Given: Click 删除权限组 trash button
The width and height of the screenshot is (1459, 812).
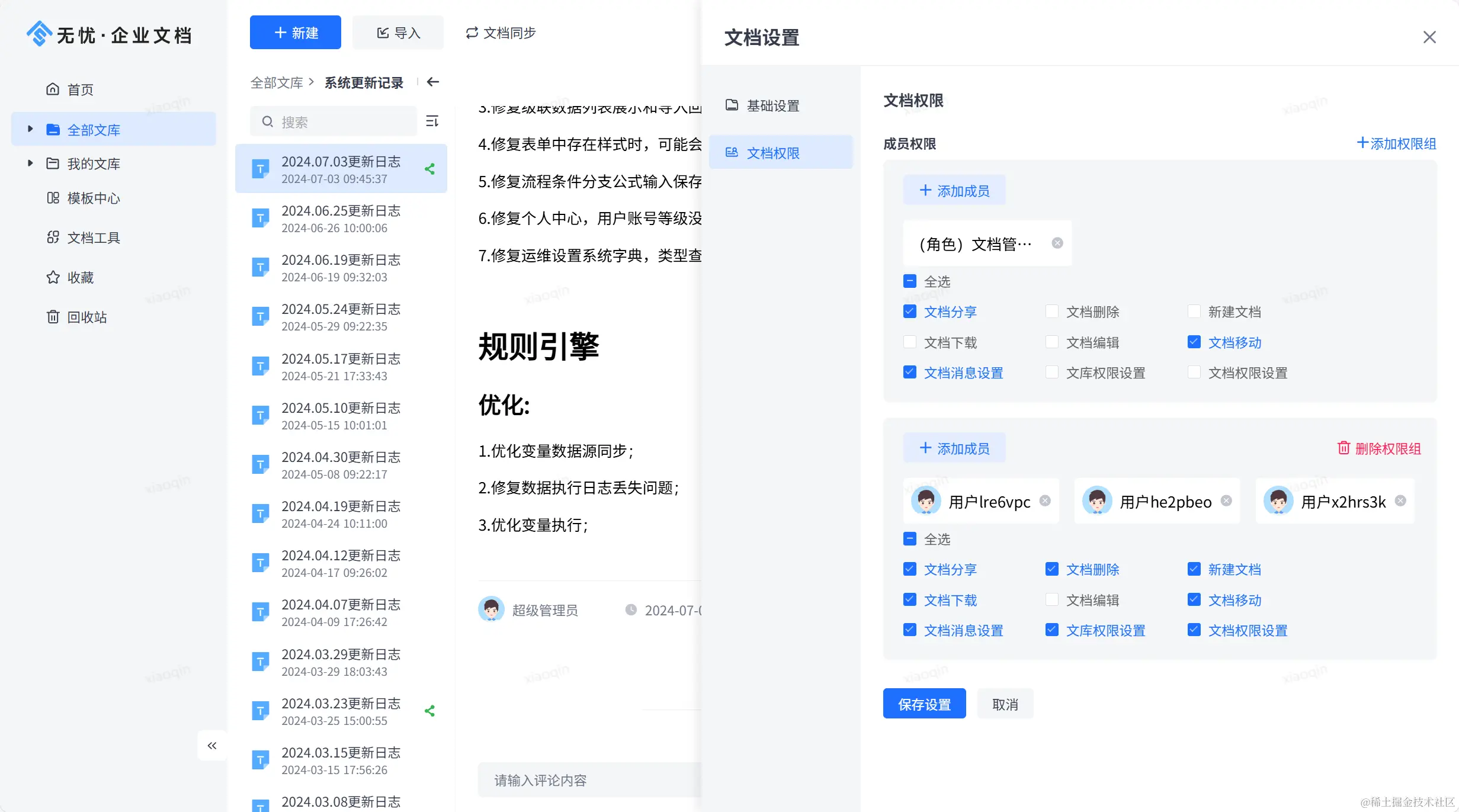Looking at the screenshot, I should click(1379, 448).
